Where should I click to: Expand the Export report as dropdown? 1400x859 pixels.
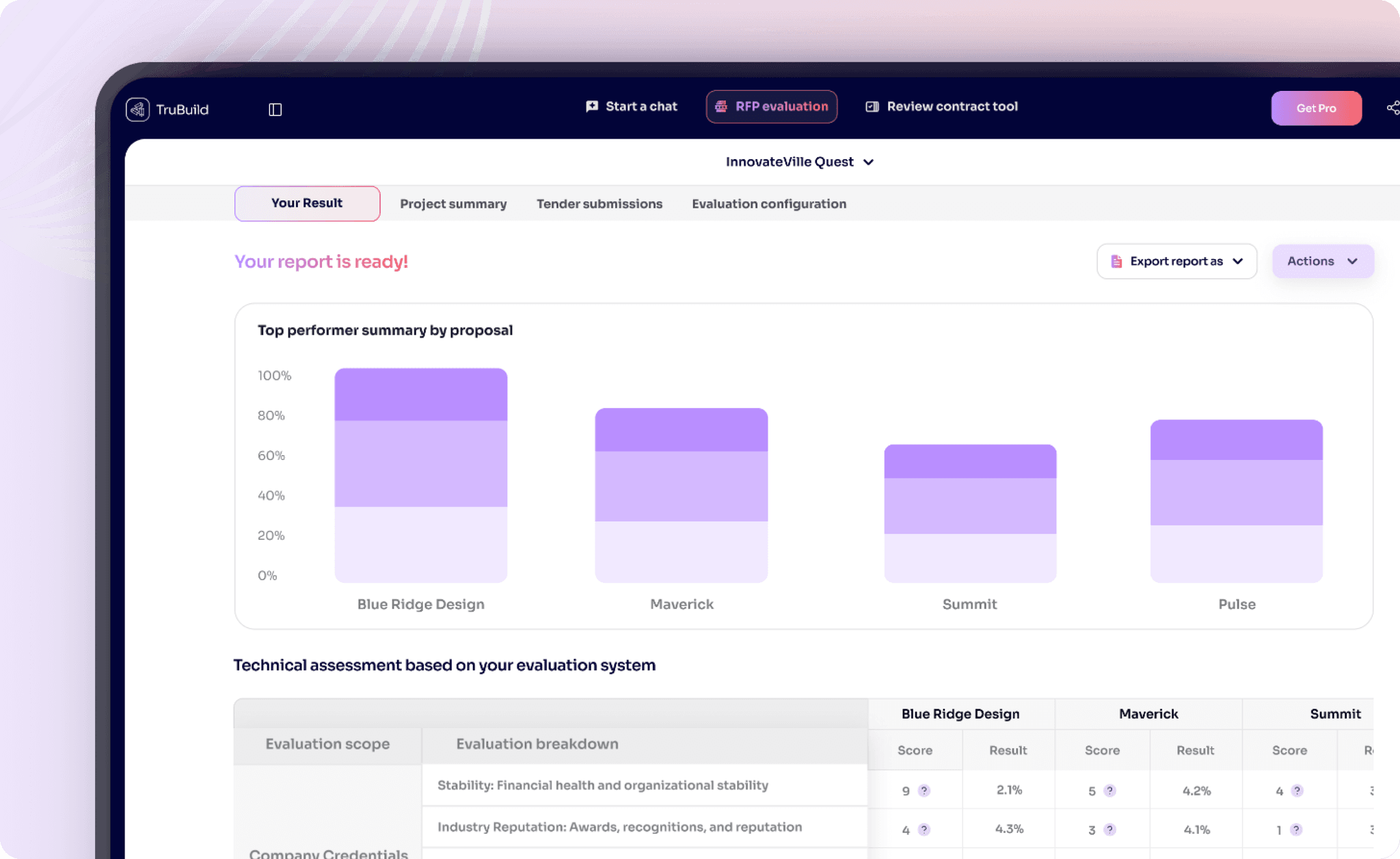tap(1176, 261)
